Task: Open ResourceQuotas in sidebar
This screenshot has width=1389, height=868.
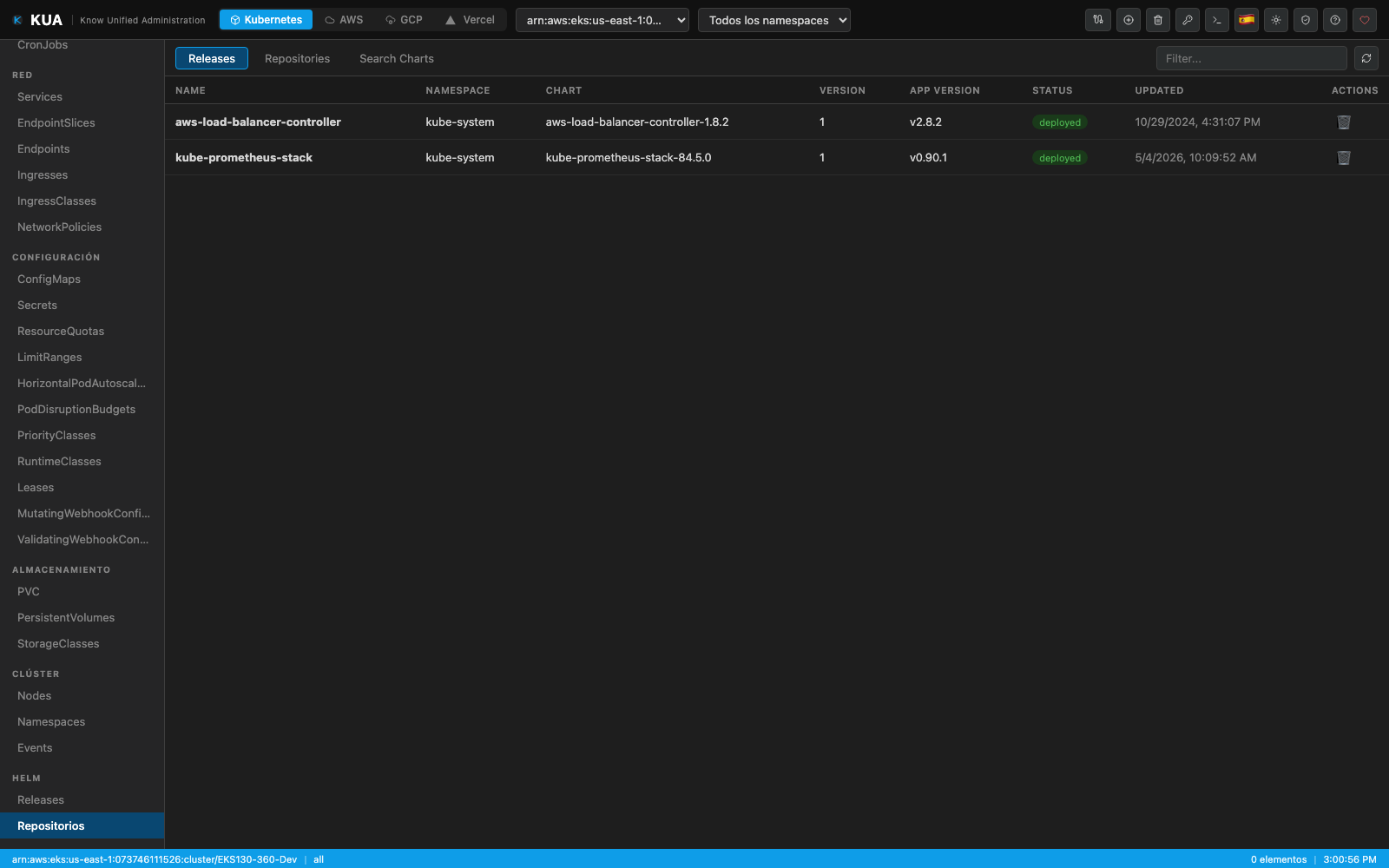Action: [x=82, y=332]
